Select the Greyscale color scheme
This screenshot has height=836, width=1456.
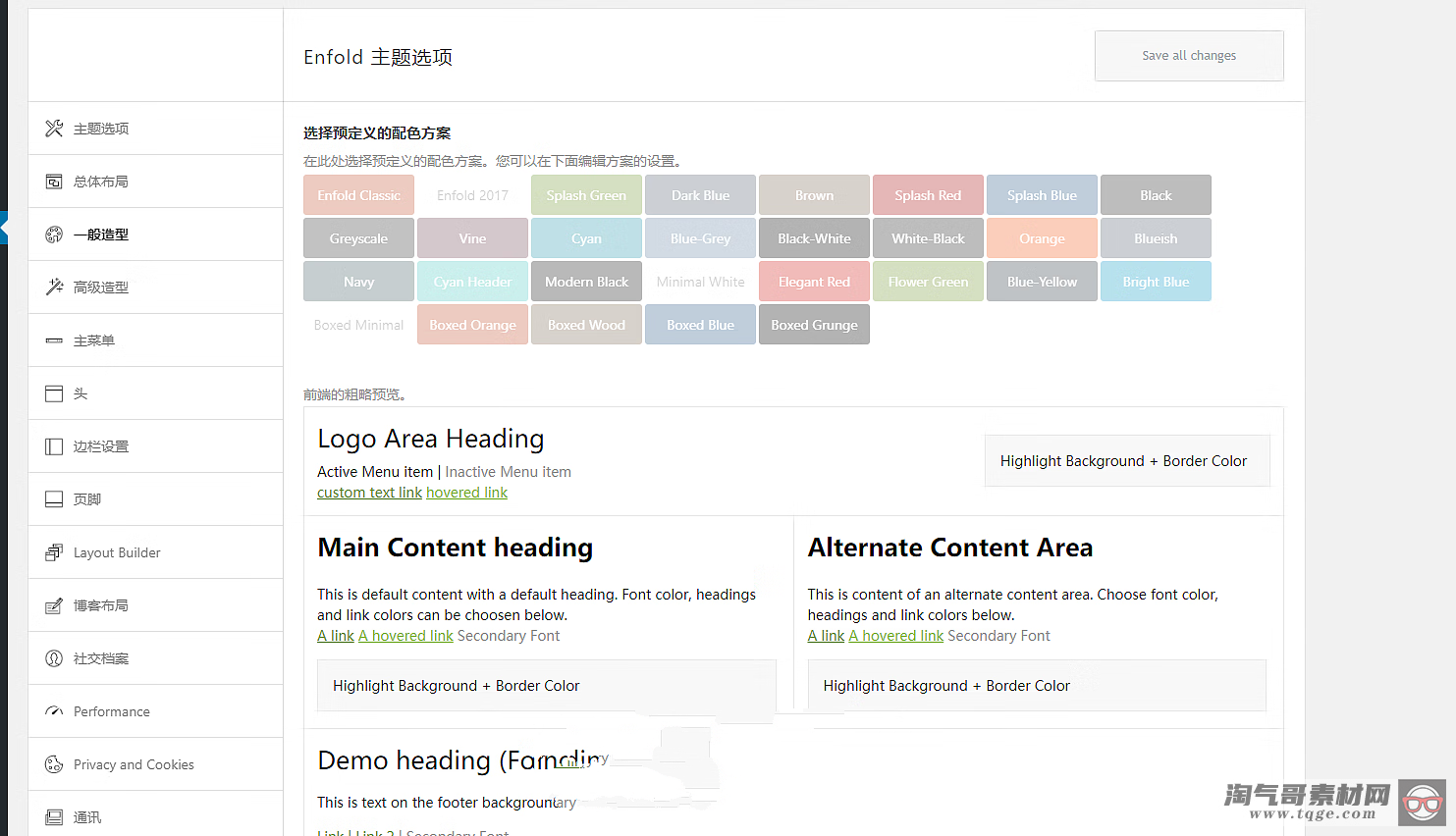358,238
